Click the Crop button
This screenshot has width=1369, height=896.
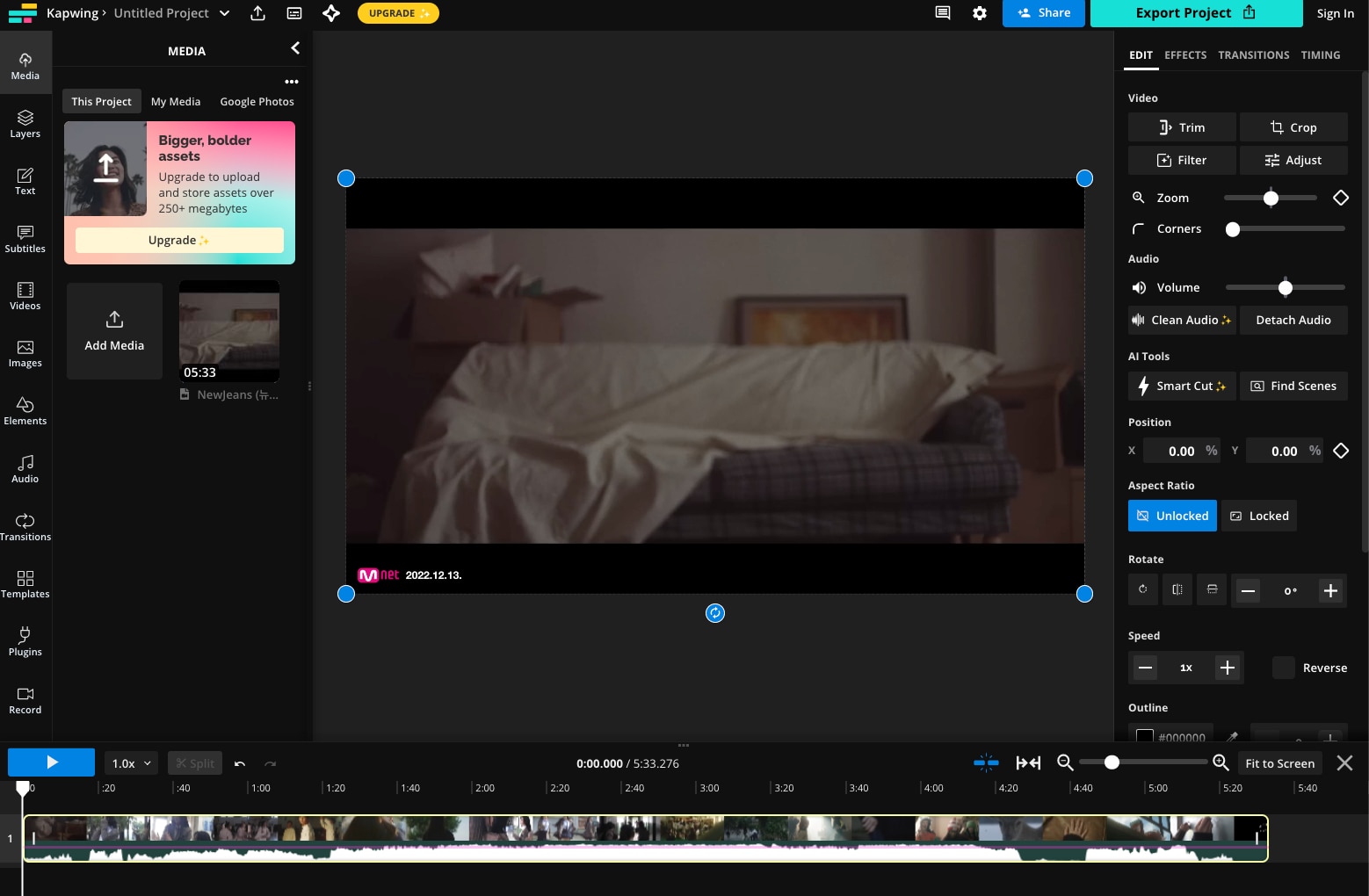pyautogui.click(x=1293, y=127)
